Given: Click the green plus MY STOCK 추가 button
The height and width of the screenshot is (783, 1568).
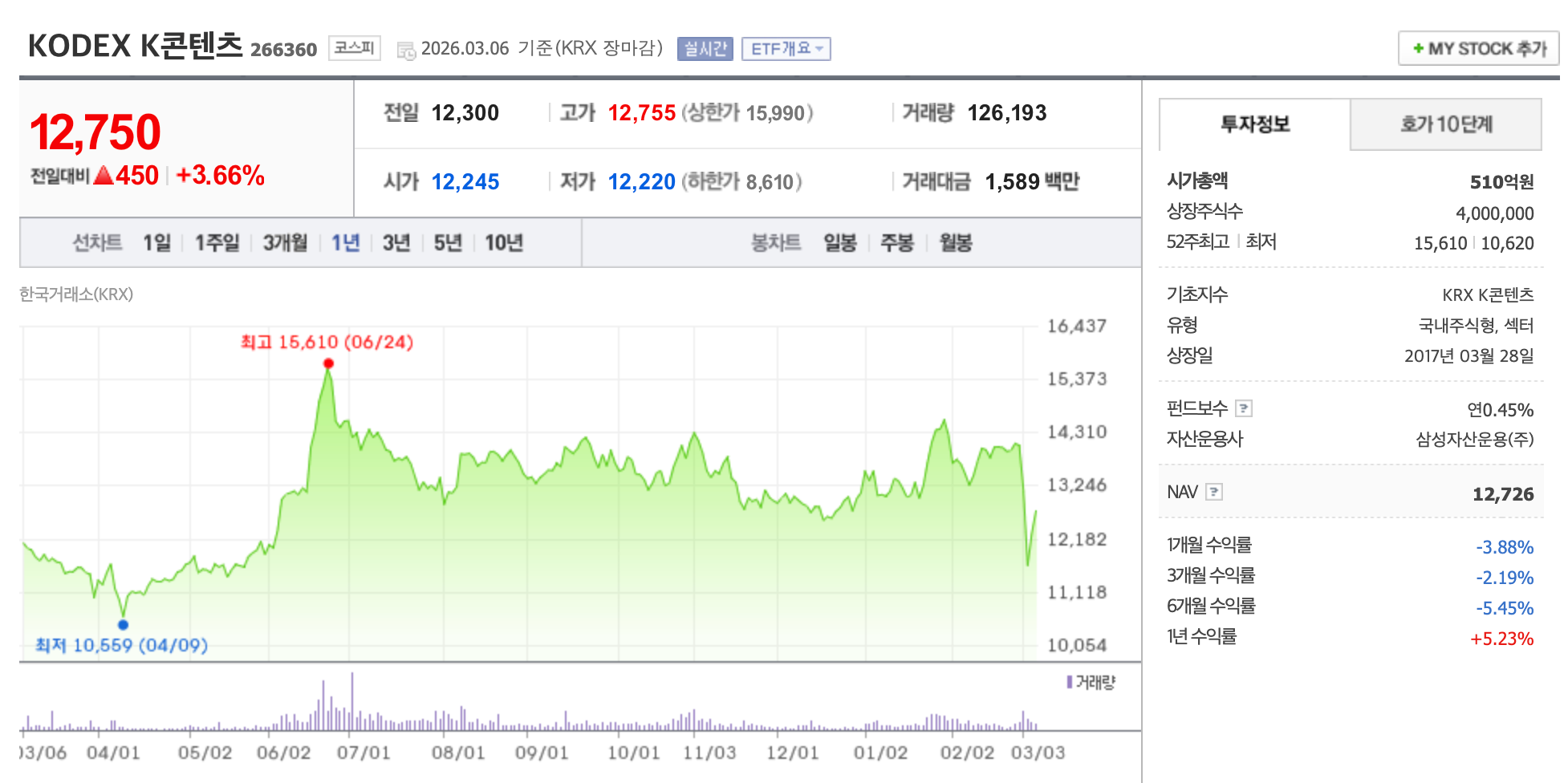Looking at the screenshot, I should (x=1478, y=48).
